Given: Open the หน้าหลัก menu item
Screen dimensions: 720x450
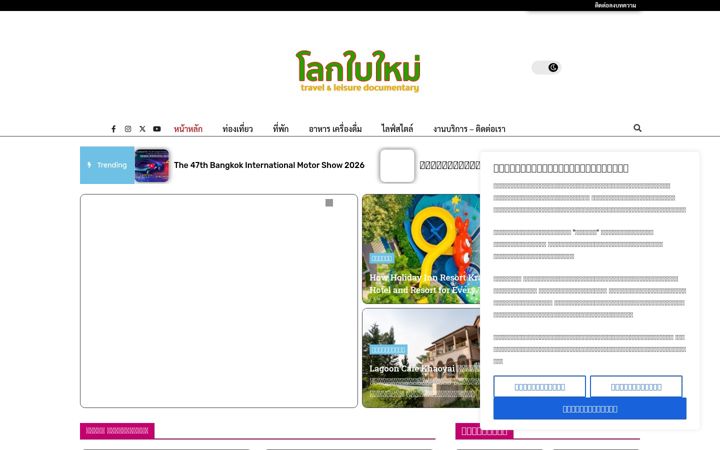Looking at the screenshot, I should point(188,129).
